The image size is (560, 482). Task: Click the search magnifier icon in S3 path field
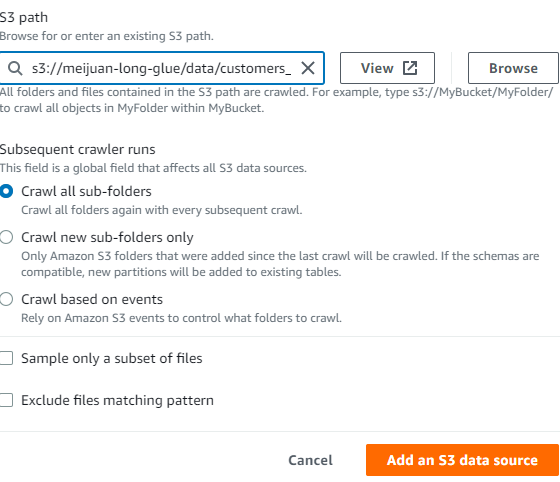pos(15,68)
